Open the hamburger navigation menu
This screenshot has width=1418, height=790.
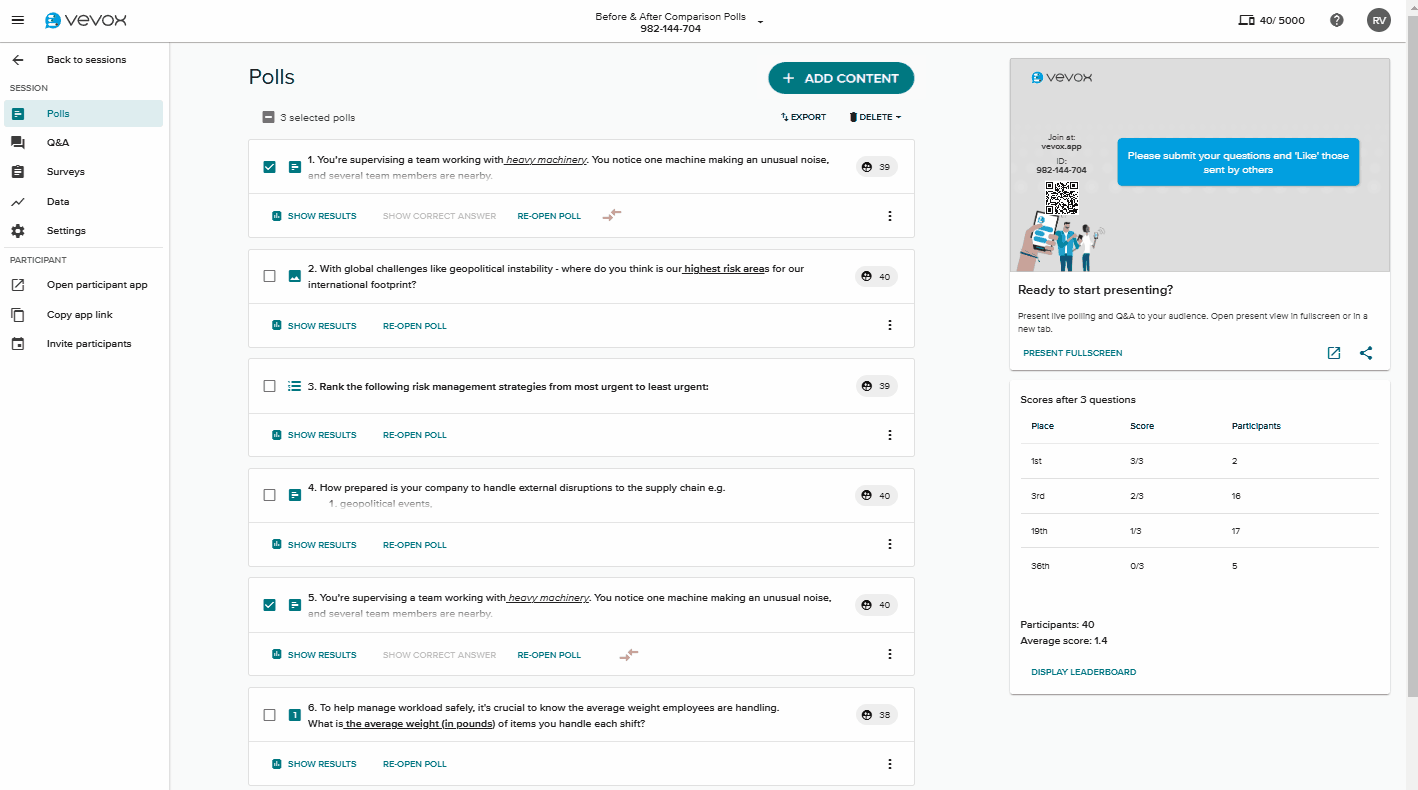[x=18, y=20]
